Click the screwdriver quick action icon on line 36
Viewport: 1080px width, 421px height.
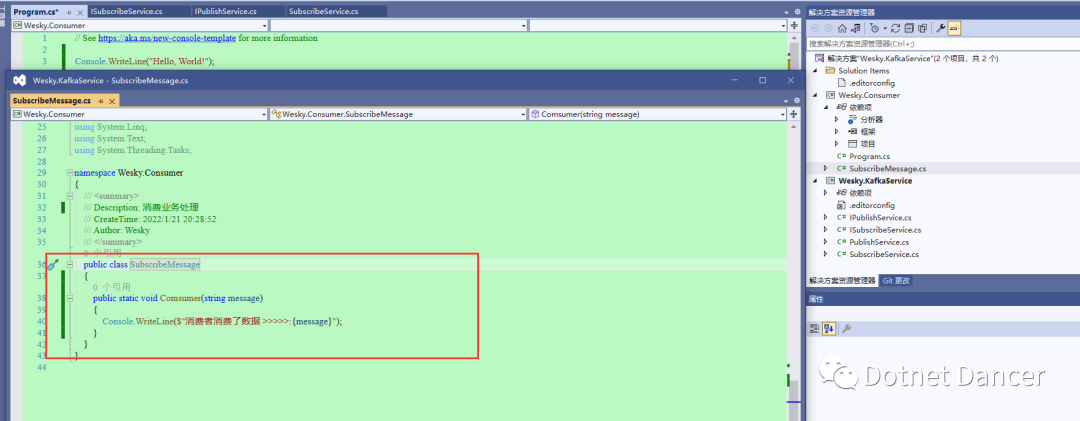(52, 265)
